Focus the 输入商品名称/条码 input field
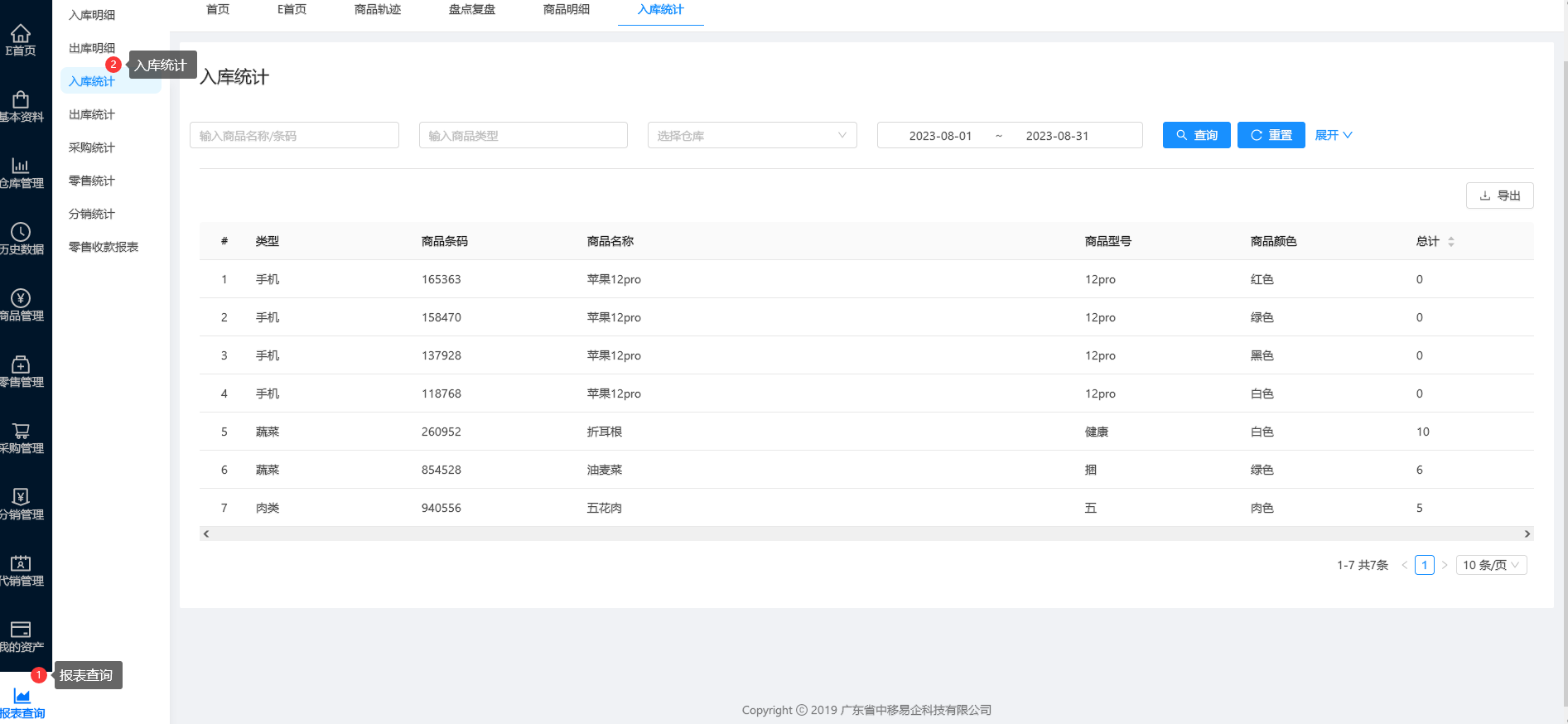Screen dimensions: 1568x724 click(294, 135)
